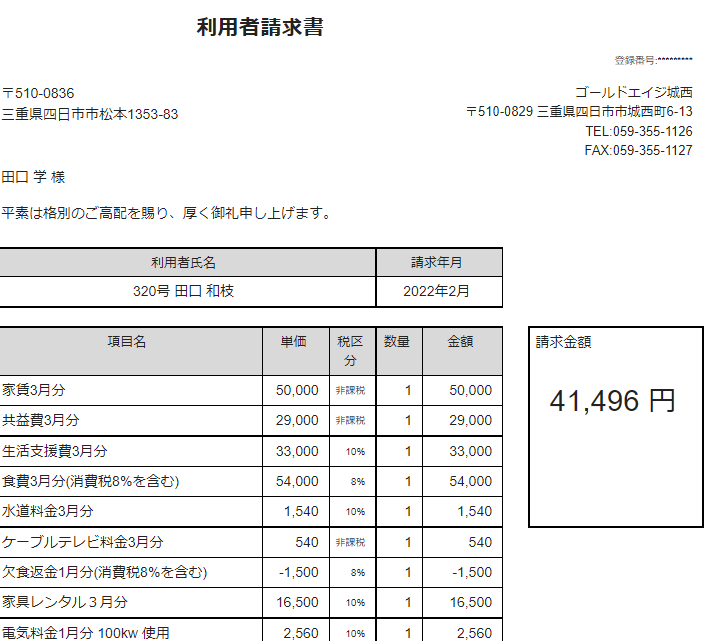727x641 pixels.
Task: Click the FAX:059-355-1127 number
Action: [x=638, y=150]
